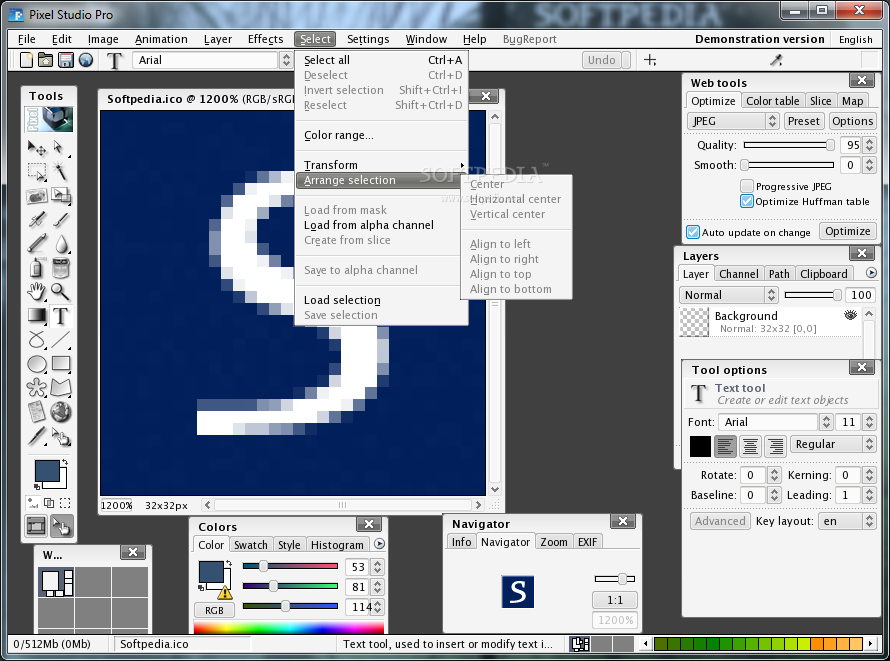
Task: Click the RGB mode button
Action: click(214, 611)
